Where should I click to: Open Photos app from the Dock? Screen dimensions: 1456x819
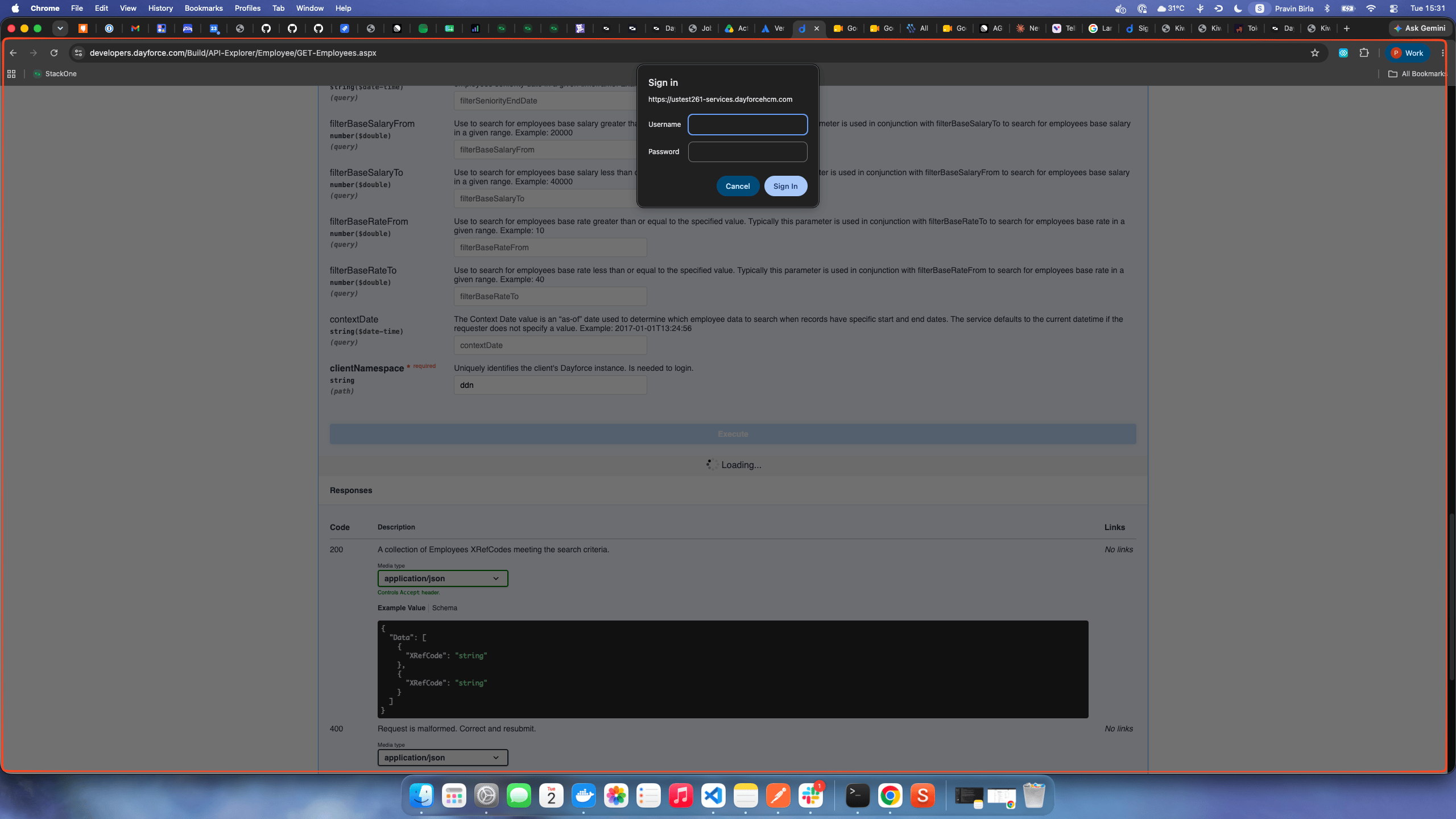(x=616, y=795)
